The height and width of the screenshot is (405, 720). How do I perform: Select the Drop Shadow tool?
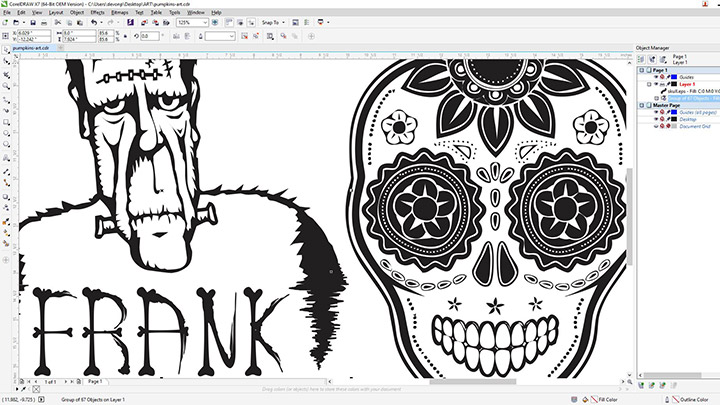coord(6,197)
